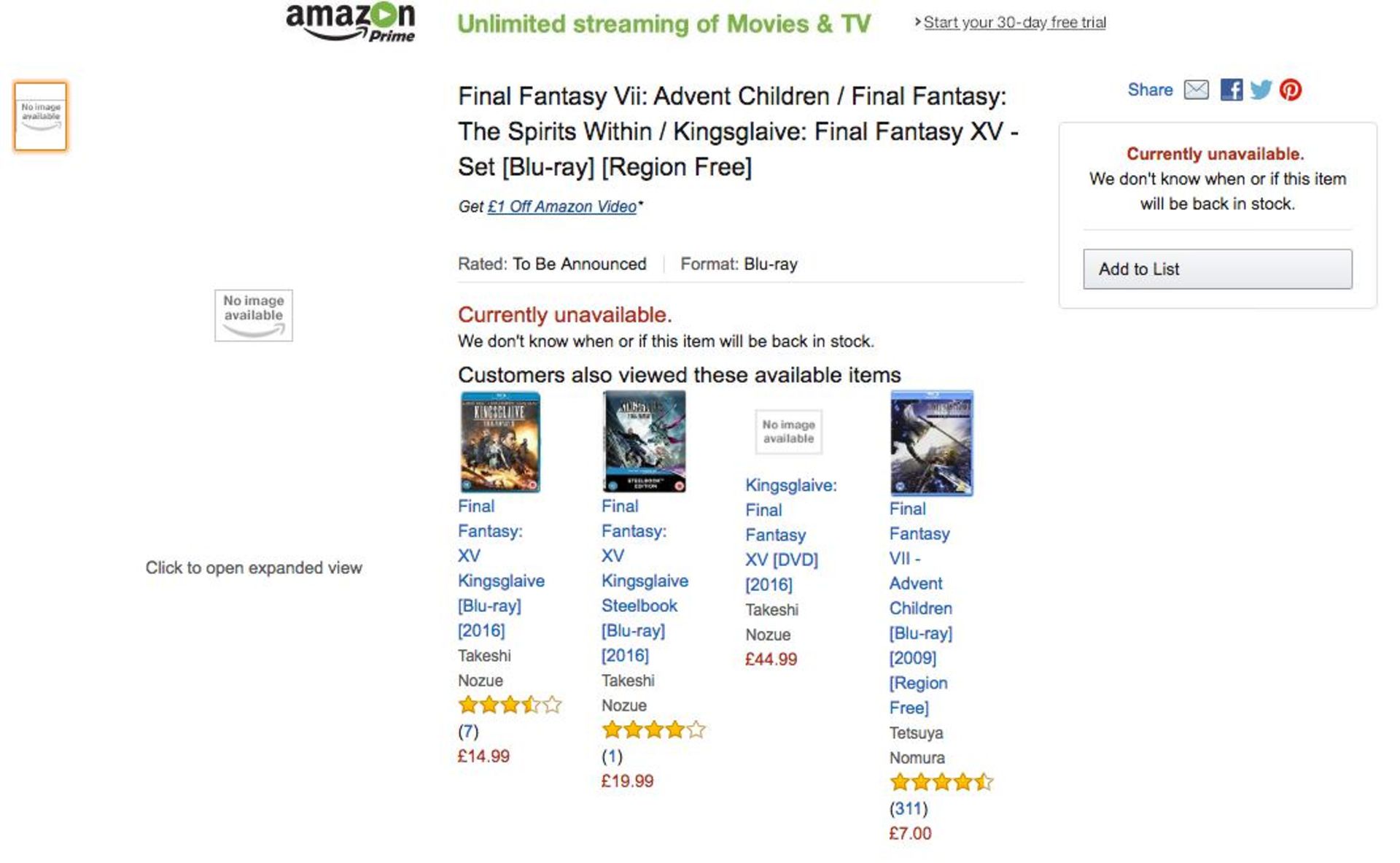Open Kingsglaive Steelbook cover image
The width and height of the screenshot is (1400, 863).
click(x=645, y=442)
